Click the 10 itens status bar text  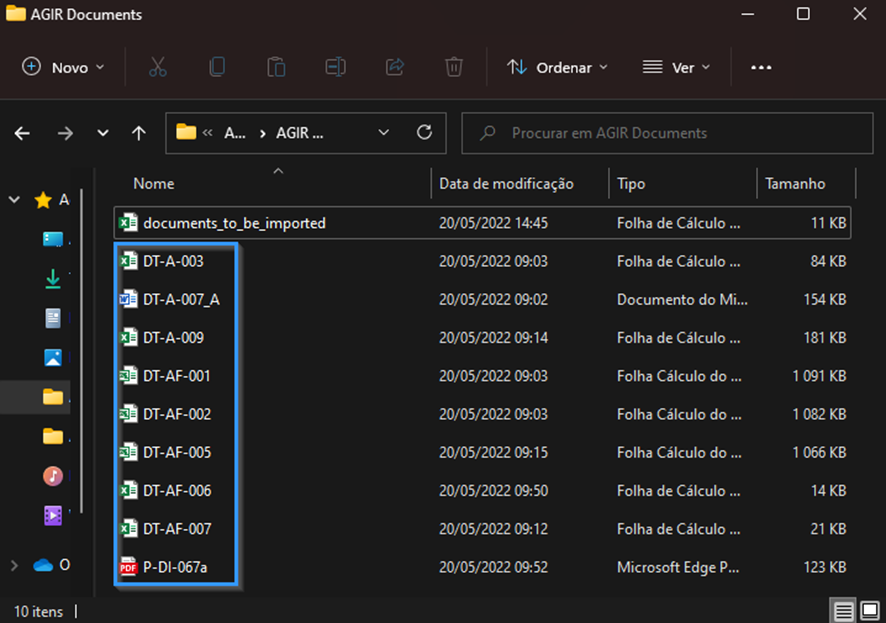click(x=38, y=612)
